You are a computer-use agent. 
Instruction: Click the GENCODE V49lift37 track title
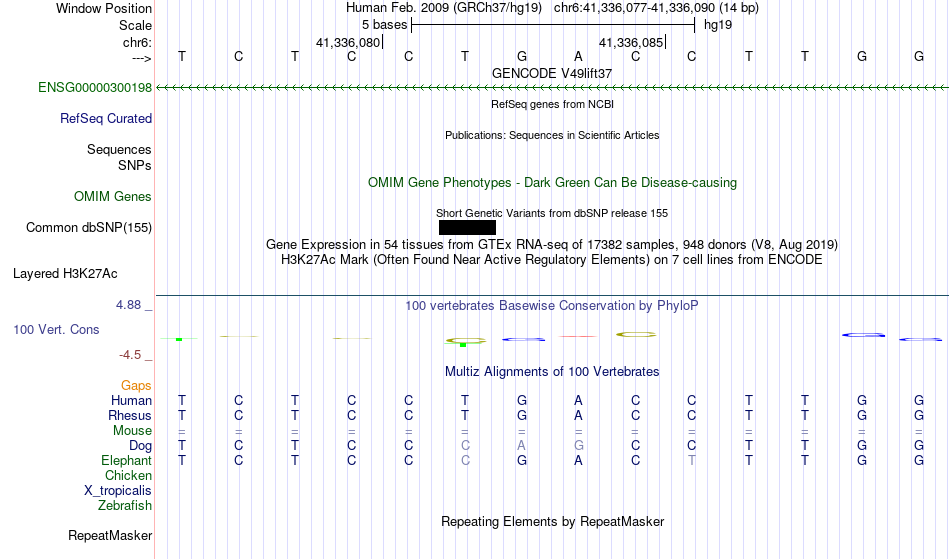[552, 73]
